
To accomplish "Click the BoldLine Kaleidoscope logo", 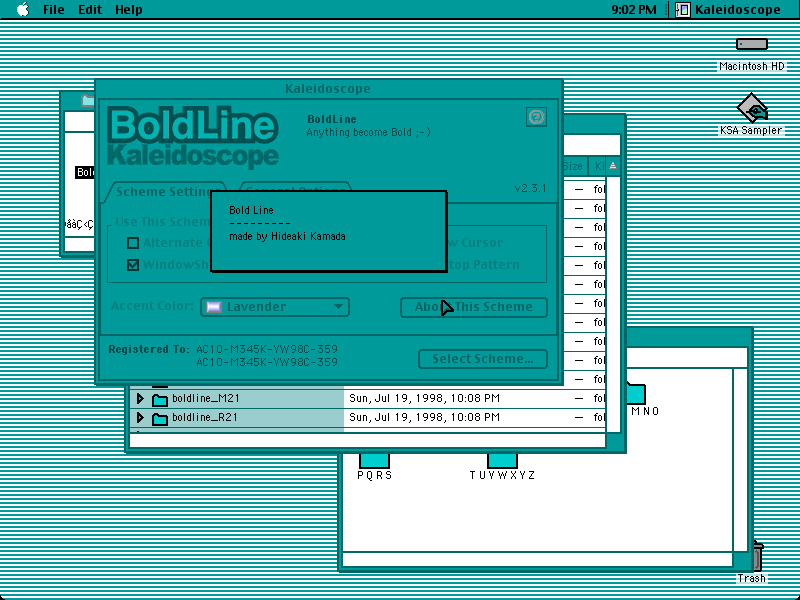I will point(193,137).
